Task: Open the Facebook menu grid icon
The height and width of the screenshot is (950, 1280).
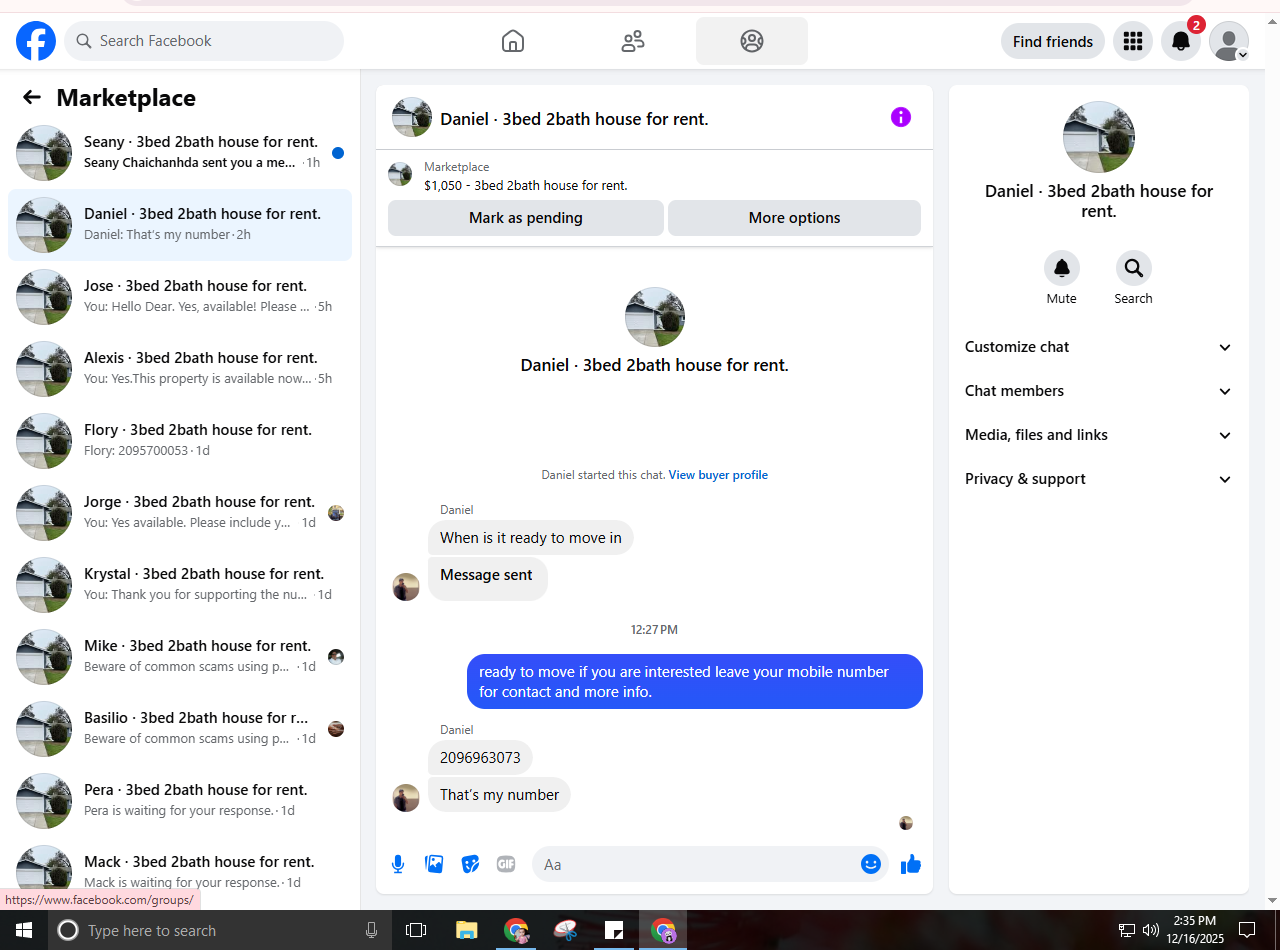Action: coord(1133,41)
